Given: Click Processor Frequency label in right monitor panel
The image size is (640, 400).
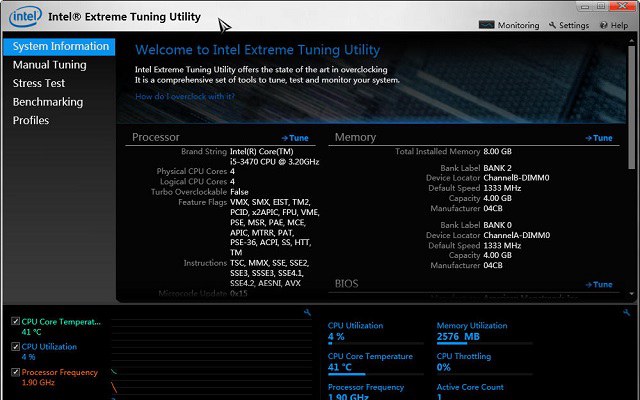Looking at the screenshot, I should pyautogui.click(x=366, y=387).
